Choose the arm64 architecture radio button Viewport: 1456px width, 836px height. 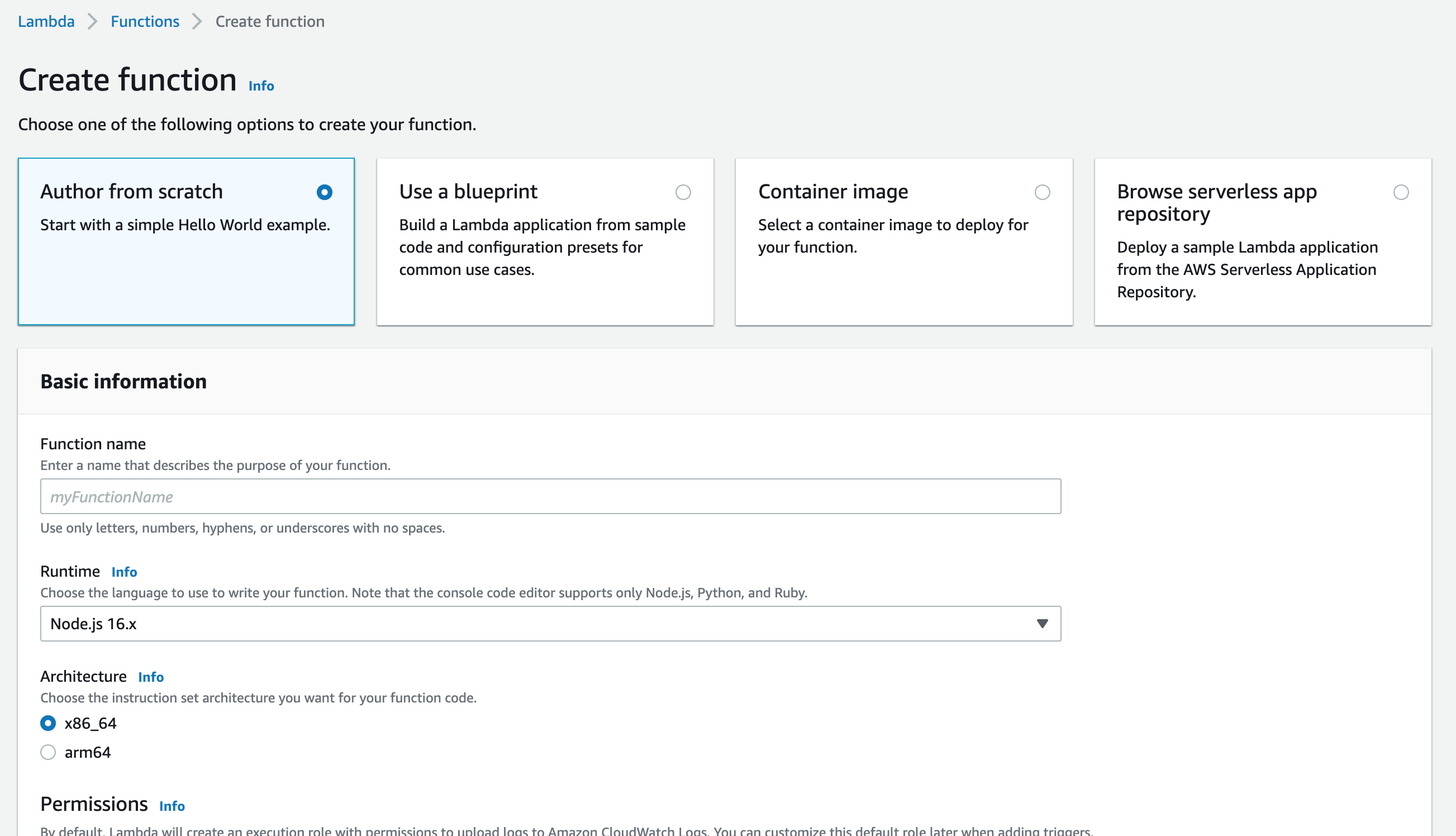pyautogui.click(x=48, y=752)
